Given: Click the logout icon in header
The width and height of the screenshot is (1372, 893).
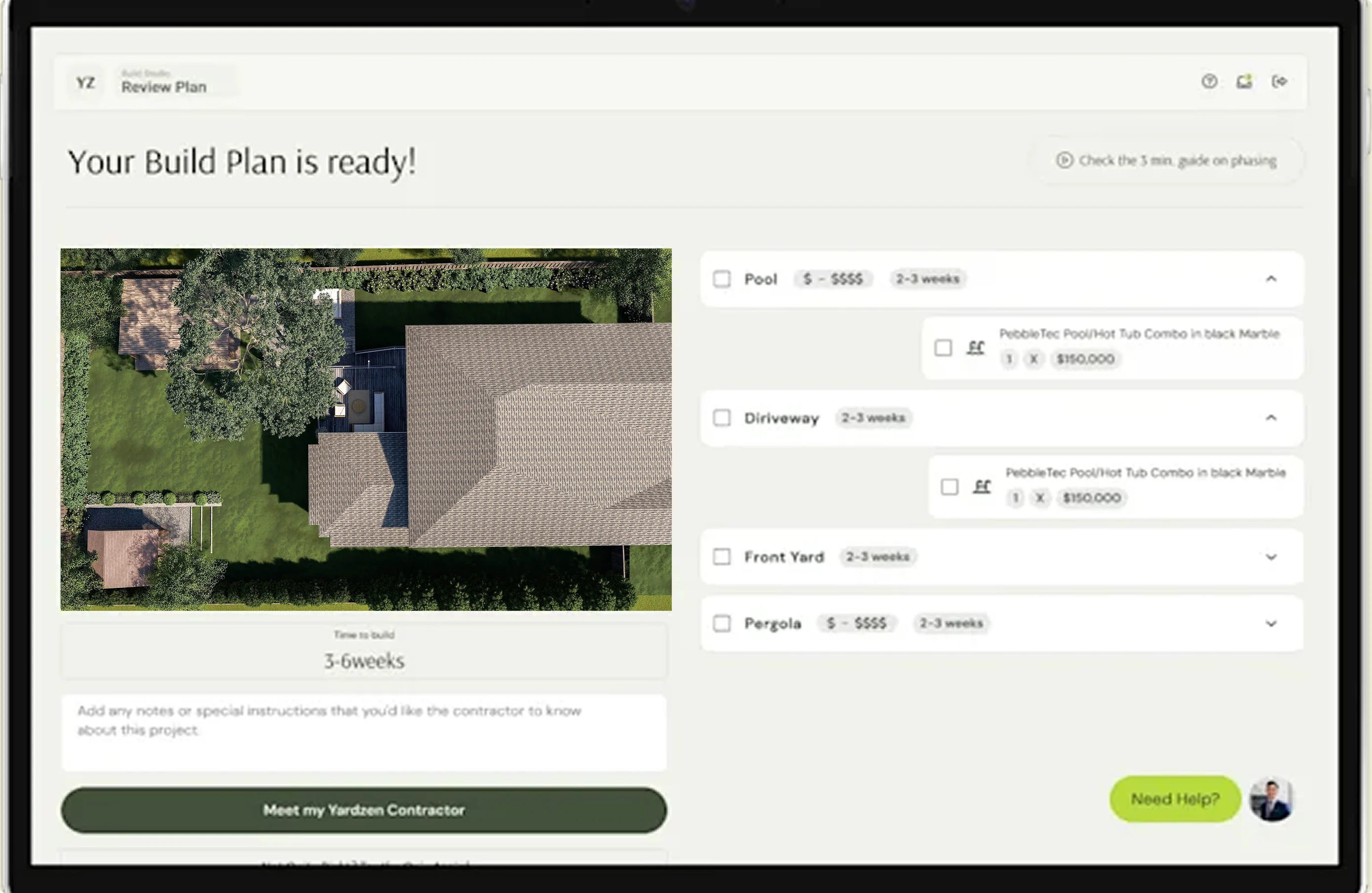Looking at the screenshot, I should (1280, 81).
